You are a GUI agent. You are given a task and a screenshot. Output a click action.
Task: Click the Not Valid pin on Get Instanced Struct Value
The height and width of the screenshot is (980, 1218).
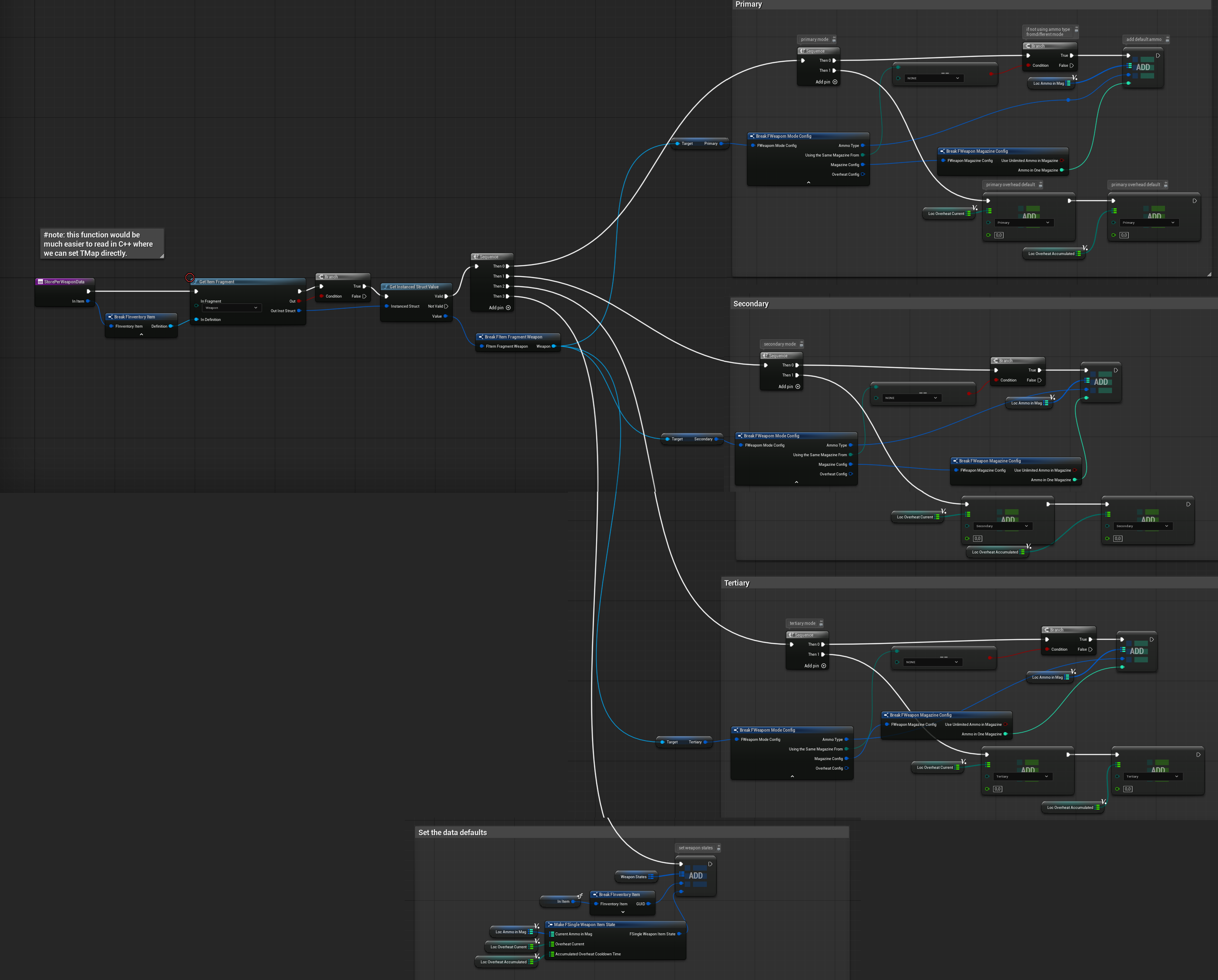pyautogui.click(x=446, y=306)
